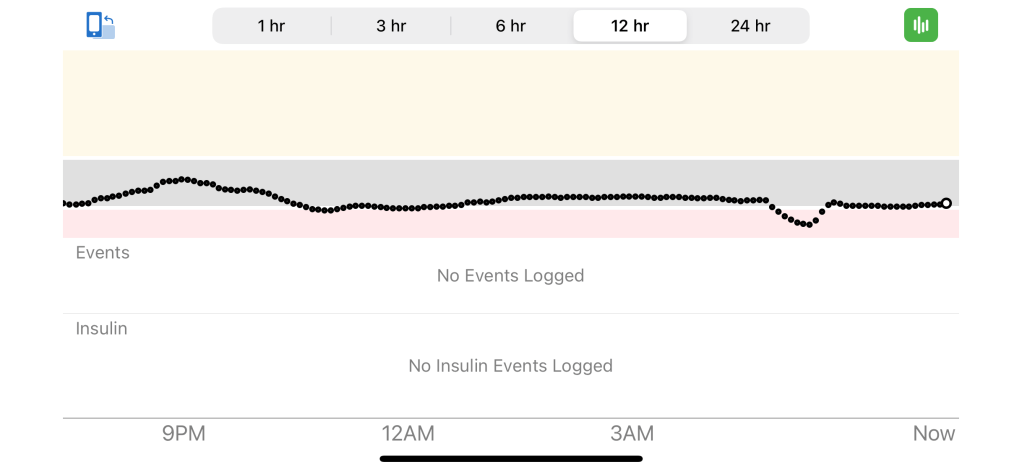Switch to the 3 hr view

pos(391,26)
